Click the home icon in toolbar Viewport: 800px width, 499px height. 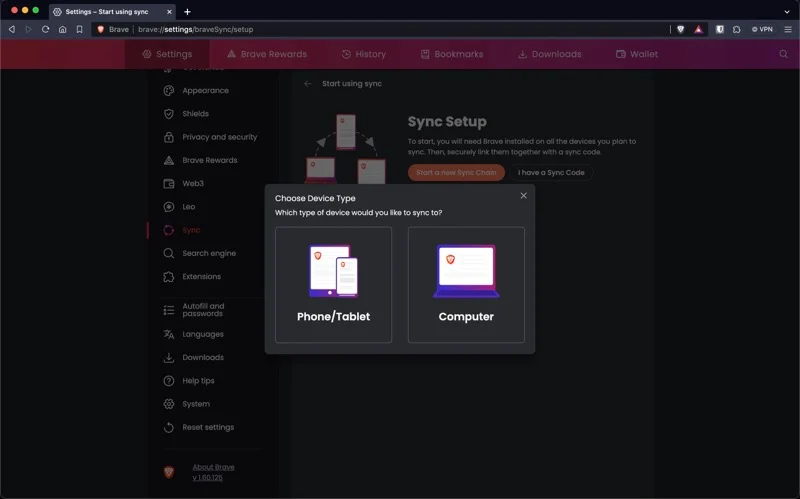[x=62, y=29]
